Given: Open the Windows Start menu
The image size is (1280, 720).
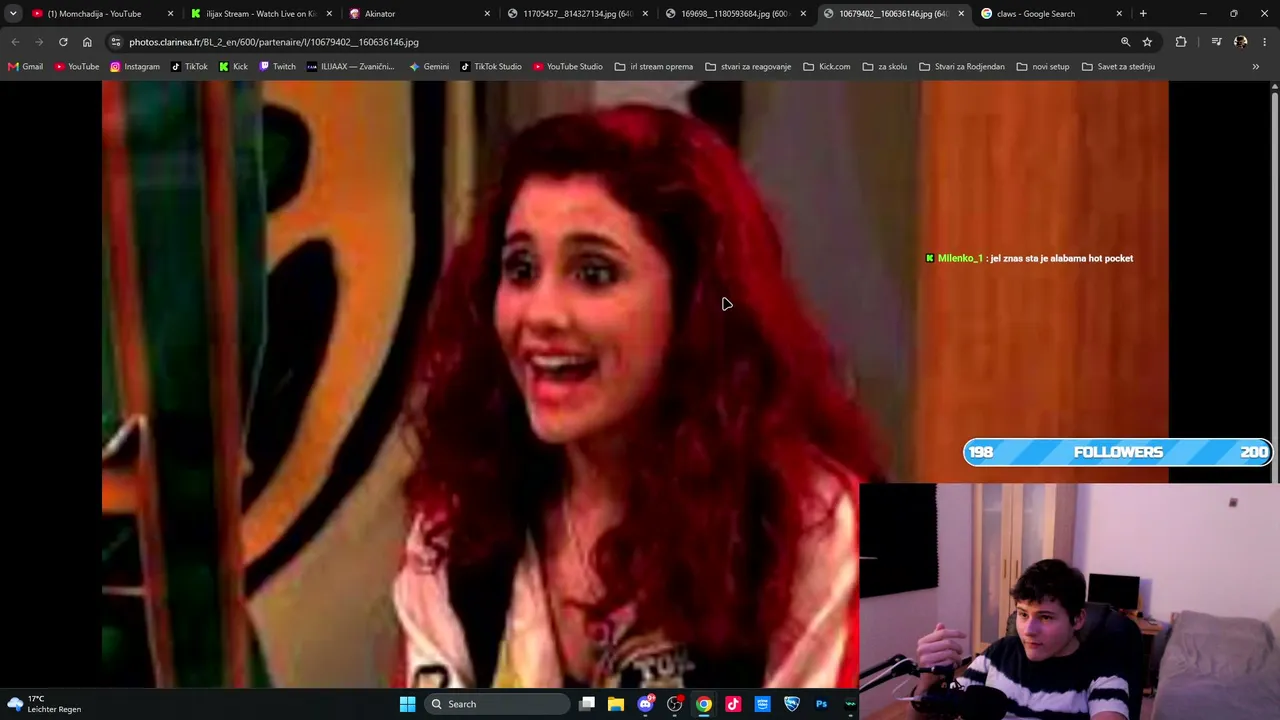Looking at the screenshot, I should tap(407, 704).
